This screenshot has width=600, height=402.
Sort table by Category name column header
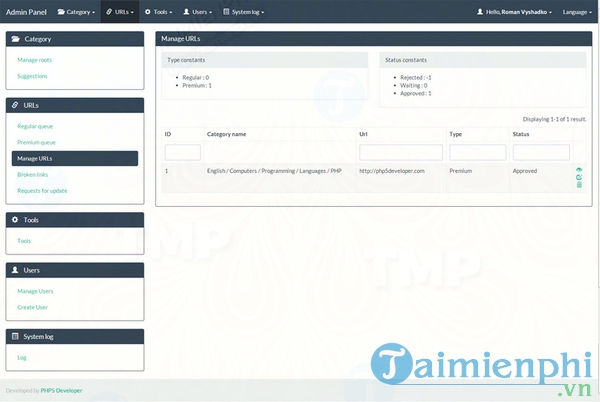click(227, 134)
